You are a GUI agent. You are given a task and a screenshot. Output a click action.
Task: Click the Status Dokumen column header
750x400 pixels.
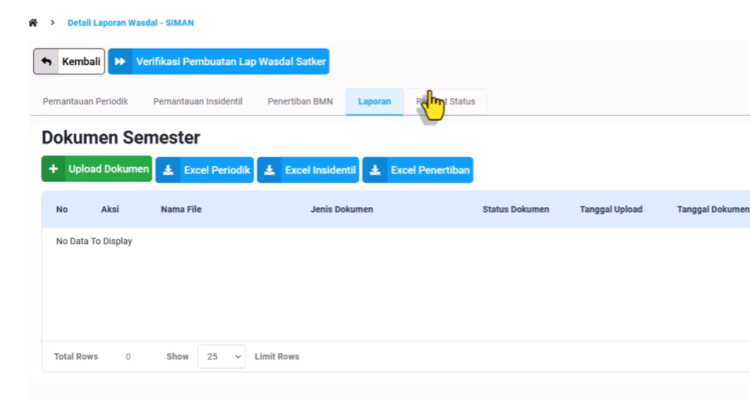click(x=516, y=209)
